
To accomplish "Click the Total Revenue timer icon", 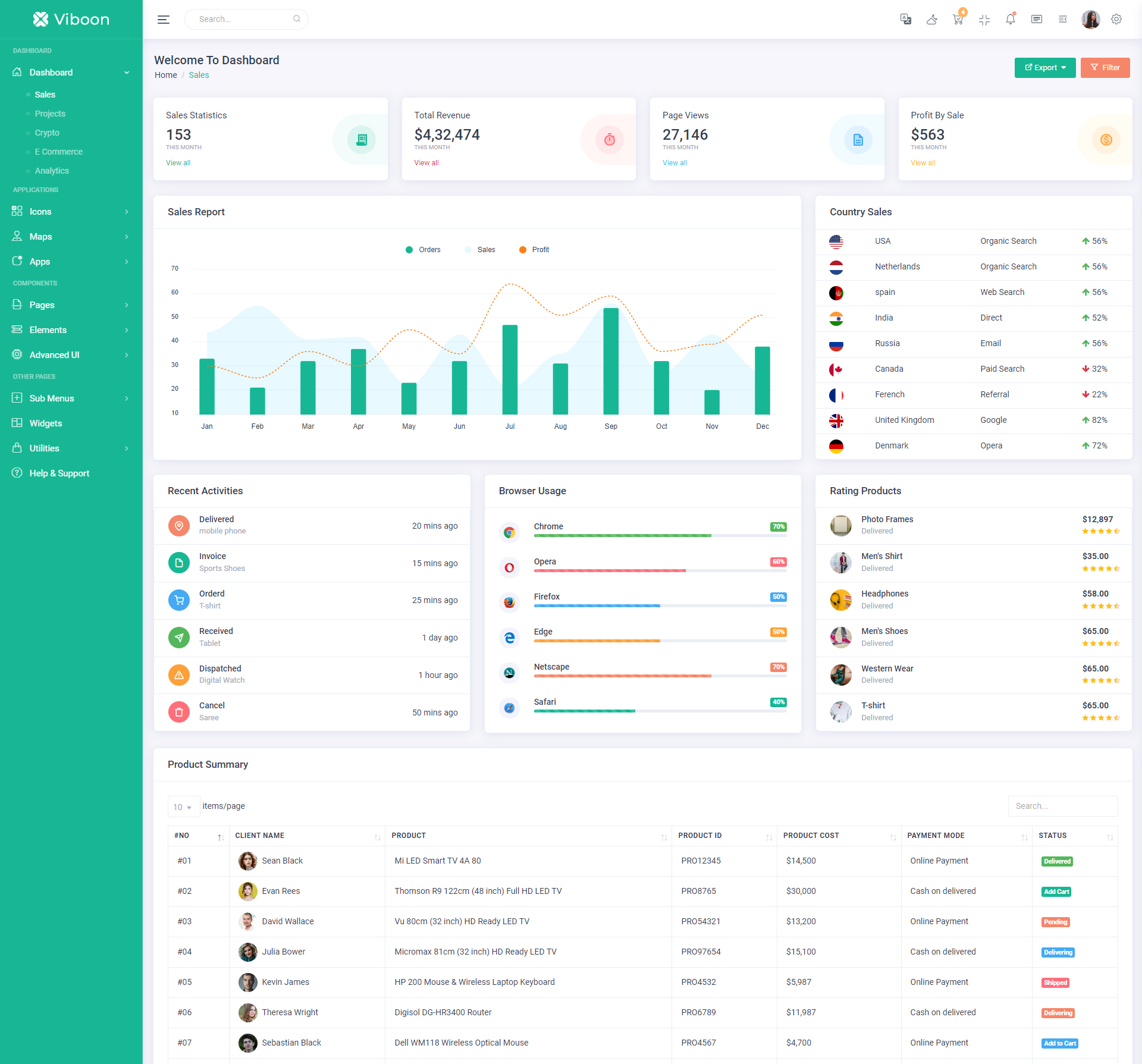I will (x=610, y=140).
